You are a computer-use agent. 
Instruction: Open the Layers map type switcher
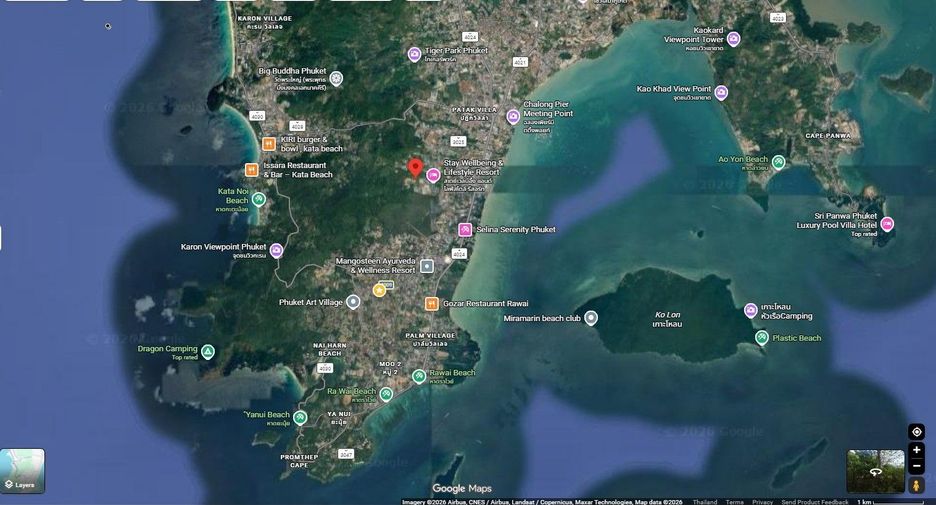pyautogui.click(x=22, y=471)
